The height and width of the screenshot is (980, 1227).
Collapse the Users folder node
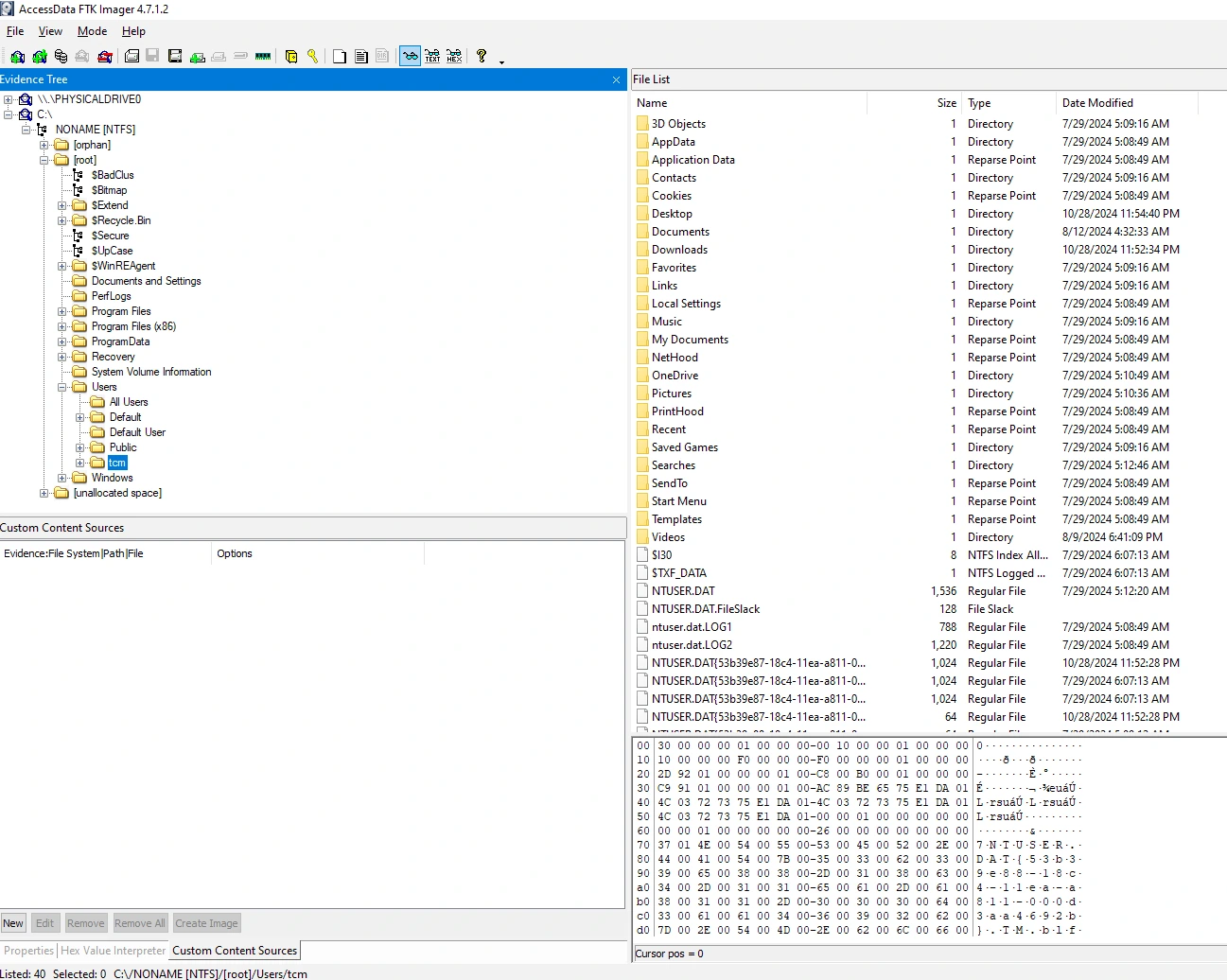62,387
